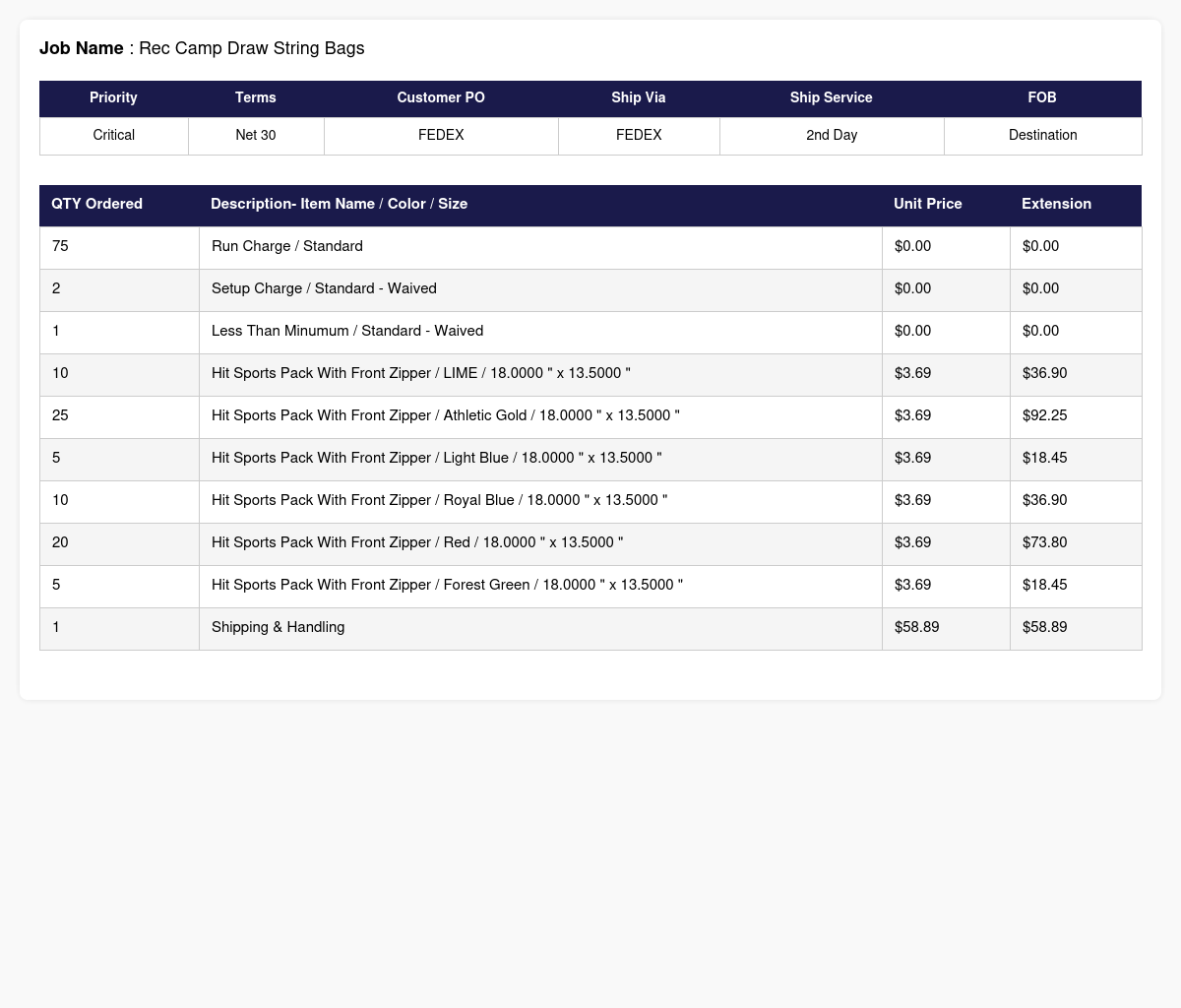Select the 2nd Day ship service cell
This screenshot has height=1008, width=1181.
[832, 135]
